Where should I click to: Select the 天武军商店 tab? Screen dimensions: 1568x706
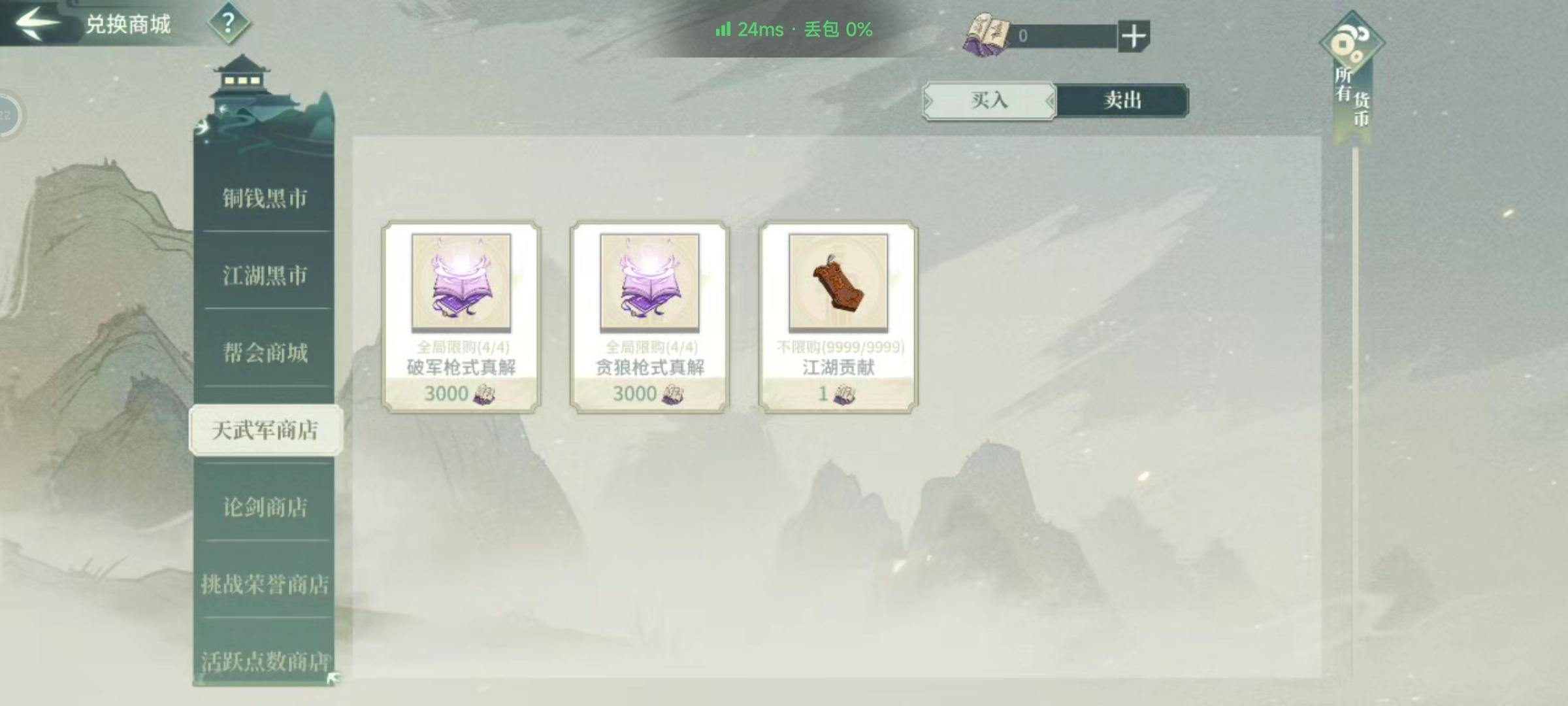click(265, 429)
